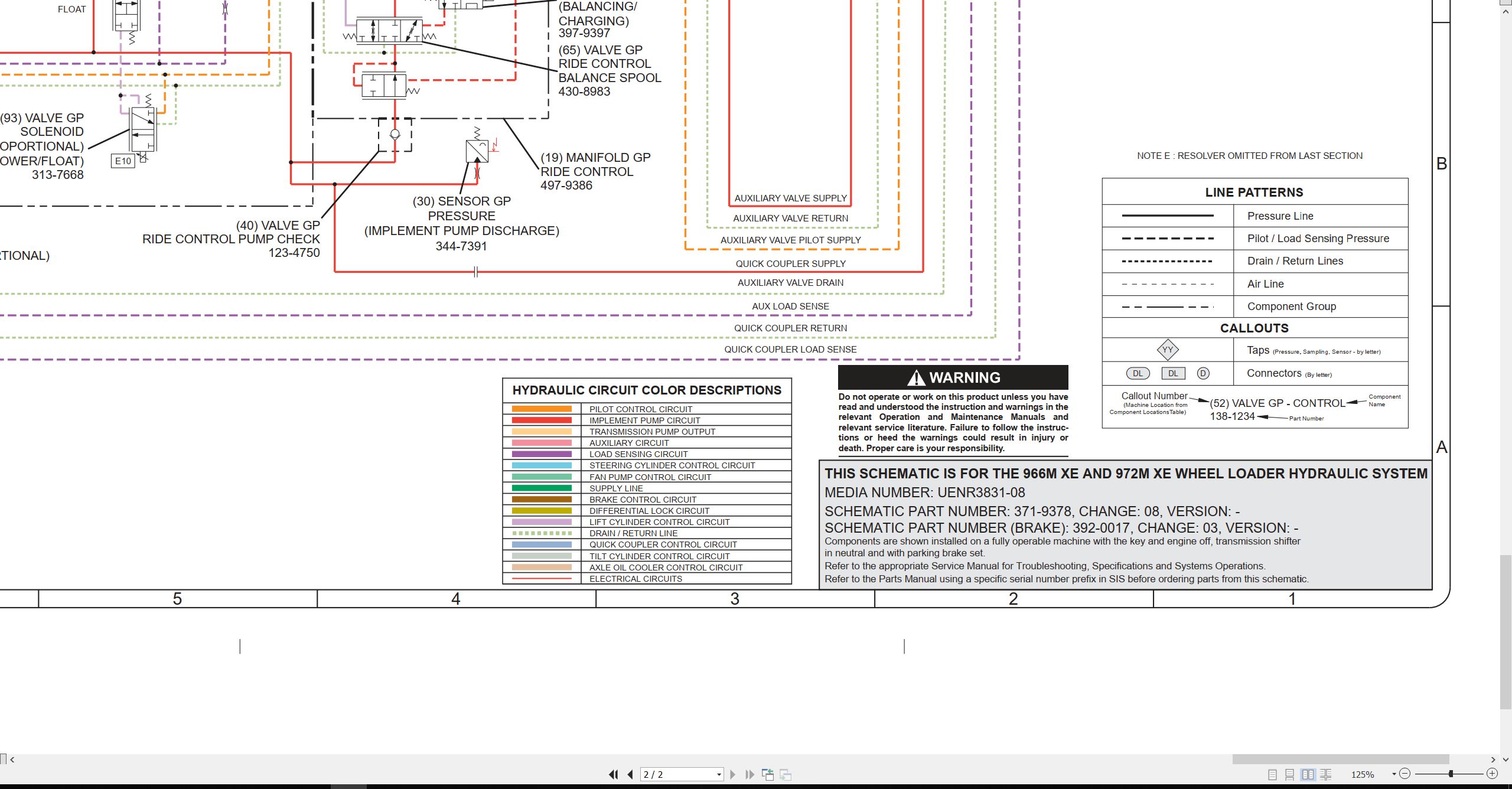Click the horizontal scrollbar thumb
The width and height of the screenshot is (1512, 789).
pyautogui.click(x=1341, y=759)
